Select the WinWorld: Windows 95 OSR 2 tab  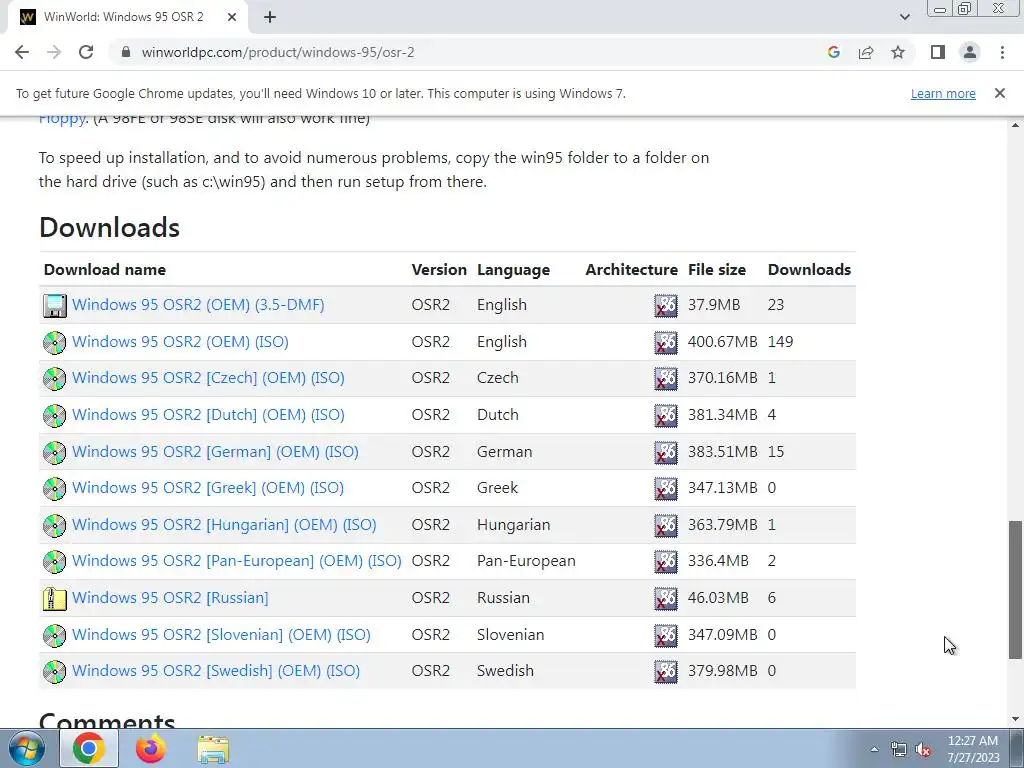pos(128,18)
